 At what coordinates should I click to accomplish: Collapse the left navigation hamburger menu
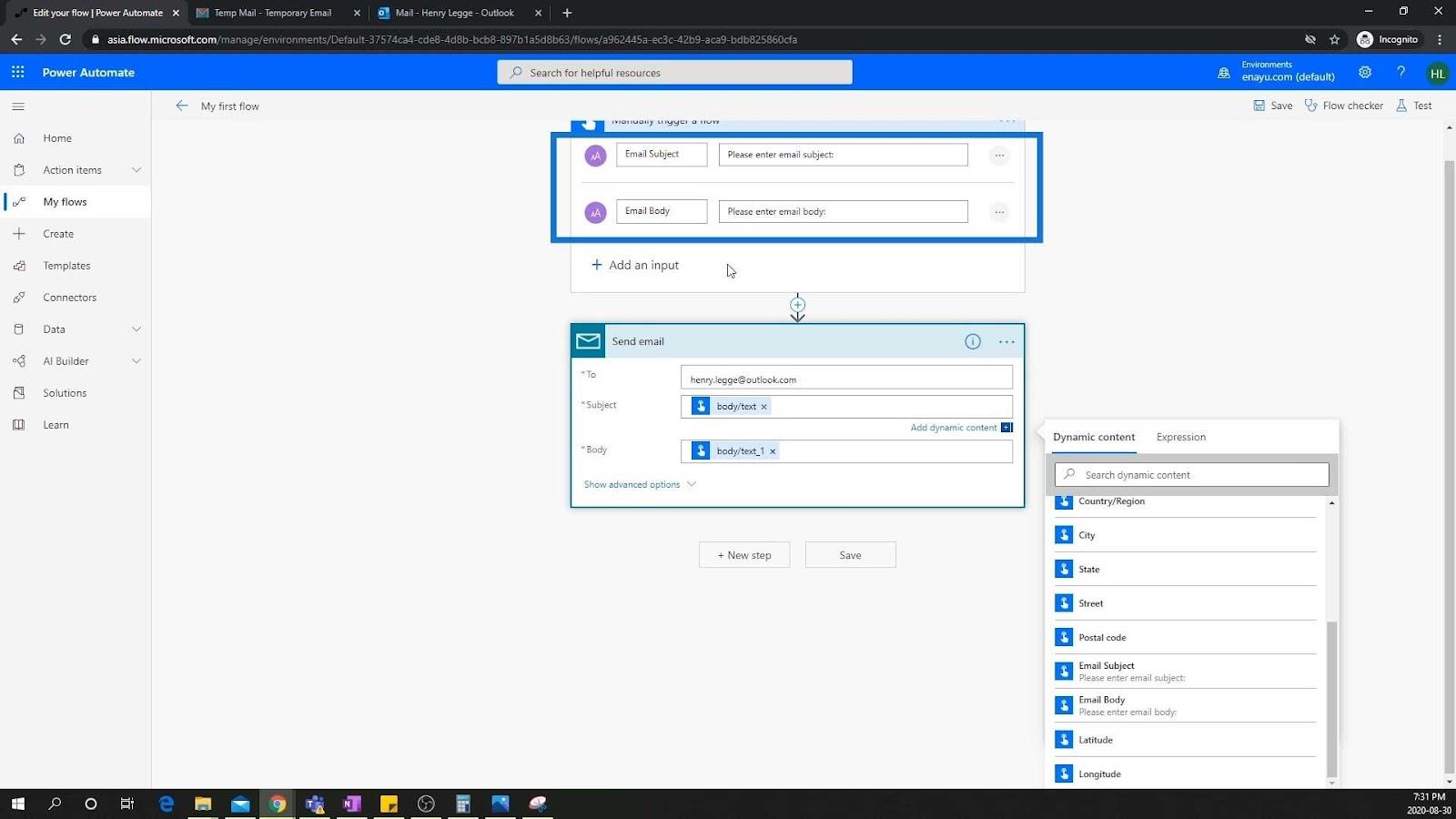click(x=18, y=106)
